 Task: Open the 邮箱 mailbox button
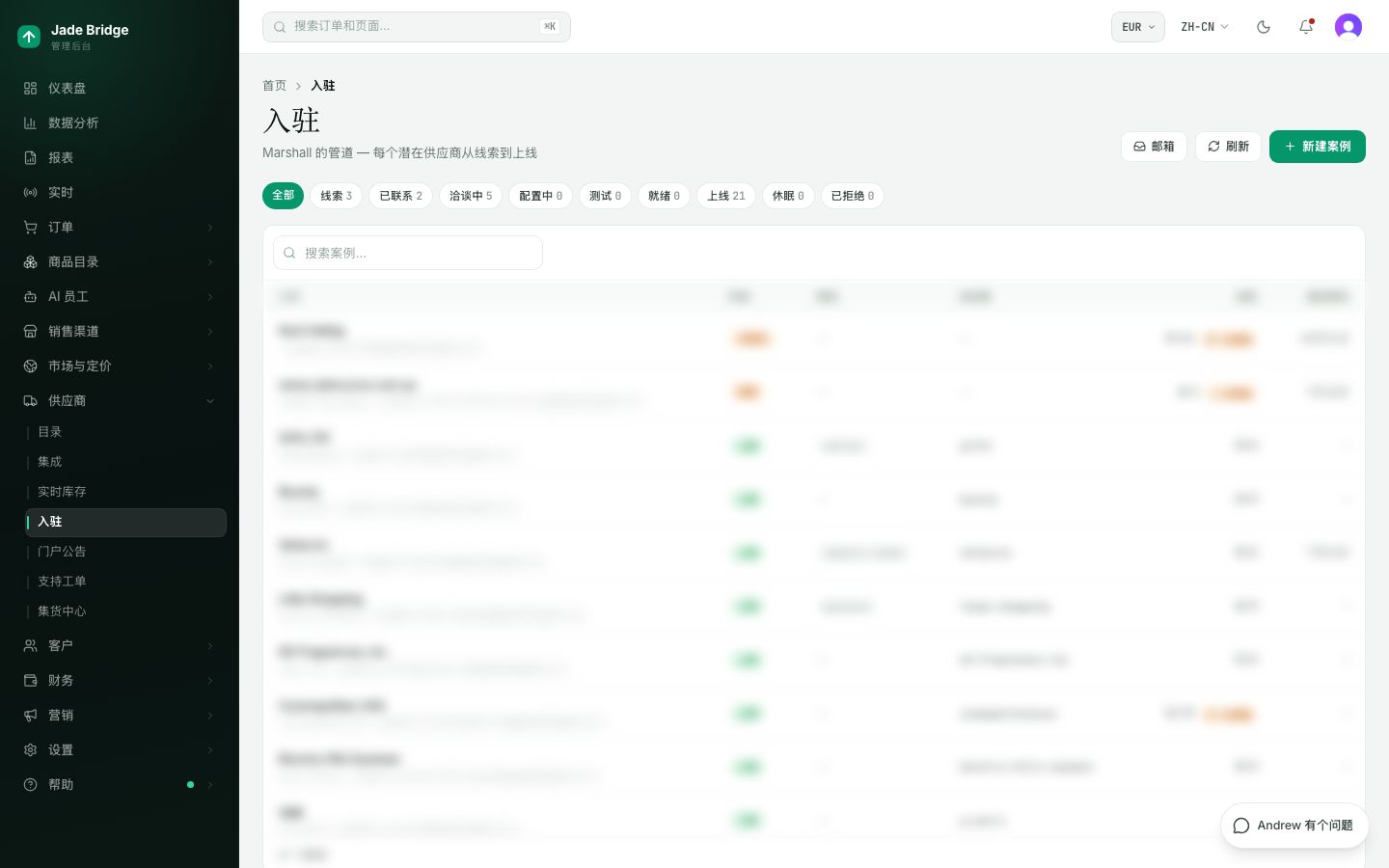coord(1154,147)
